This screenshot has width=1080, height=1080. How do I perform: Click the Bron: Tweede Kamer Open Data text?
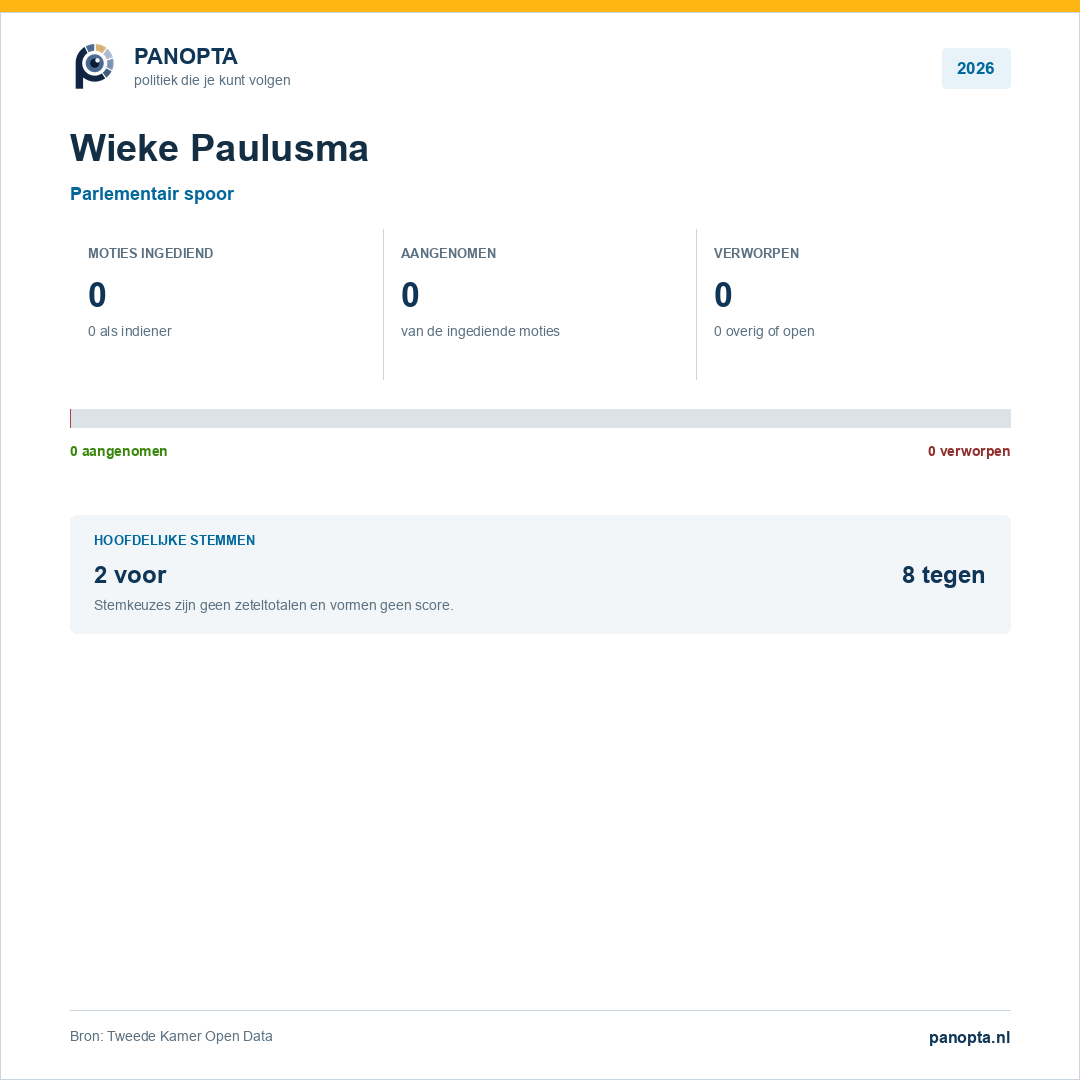point(171,1036)
